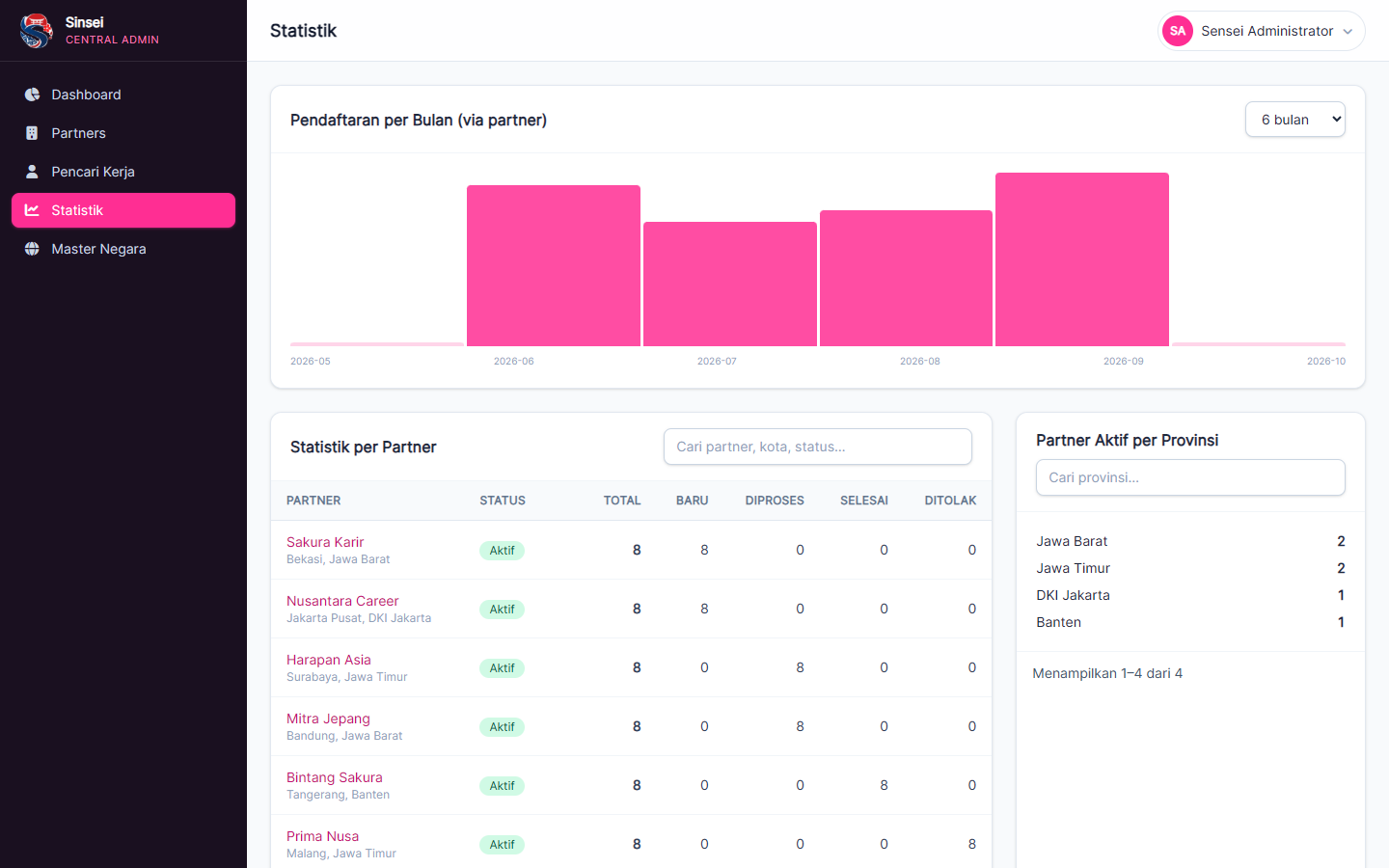Select the Jawa Barat province row
Image resolution: width=1389 pixels, height=868 pixels.
click(1190, 541)
